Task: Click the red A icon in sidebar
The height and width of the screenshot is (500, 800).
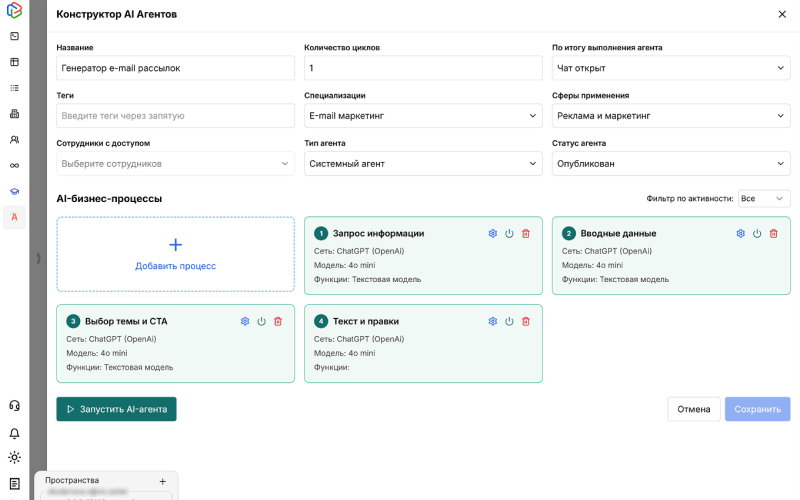Action: pos(14,217)
